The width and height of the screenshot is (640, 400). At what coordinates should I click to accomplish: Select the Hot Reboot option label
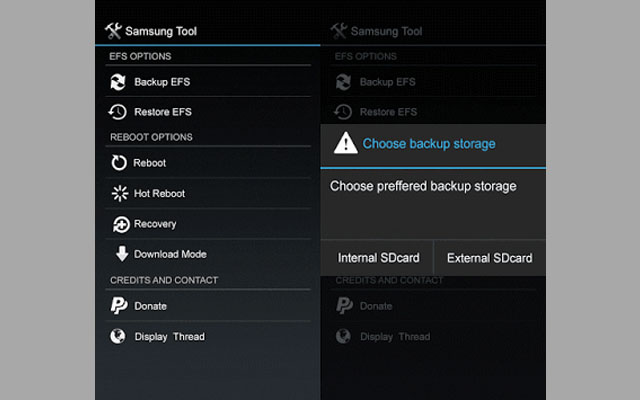coord(160,193)
